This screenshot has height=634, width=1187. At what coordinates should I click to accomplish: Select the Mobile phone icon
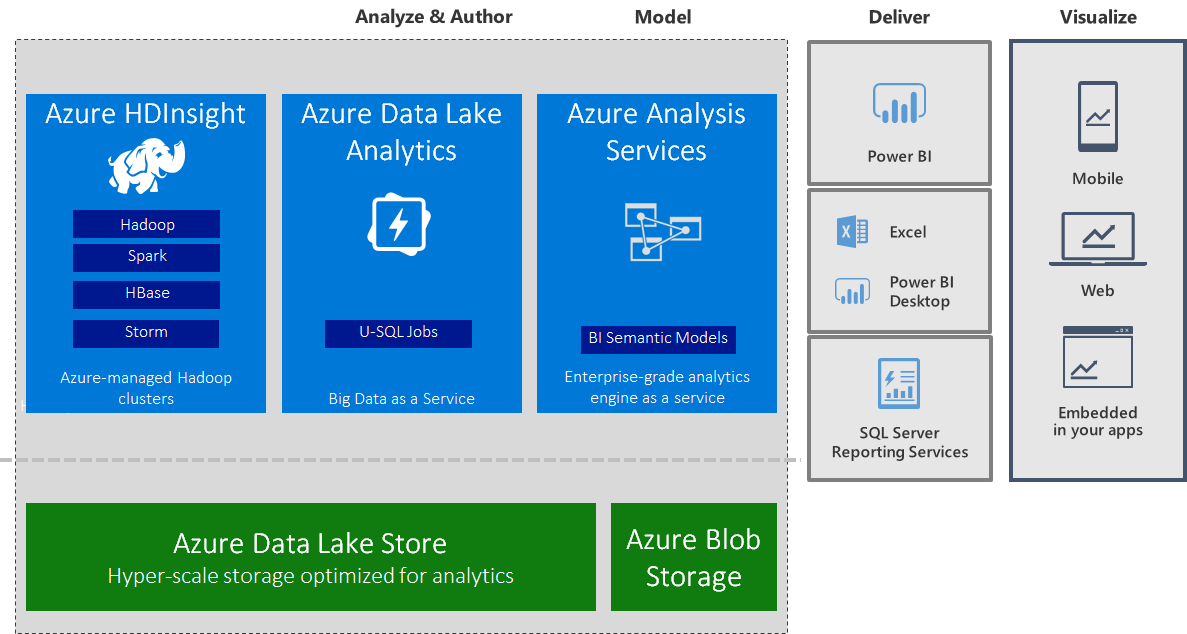1097,117
